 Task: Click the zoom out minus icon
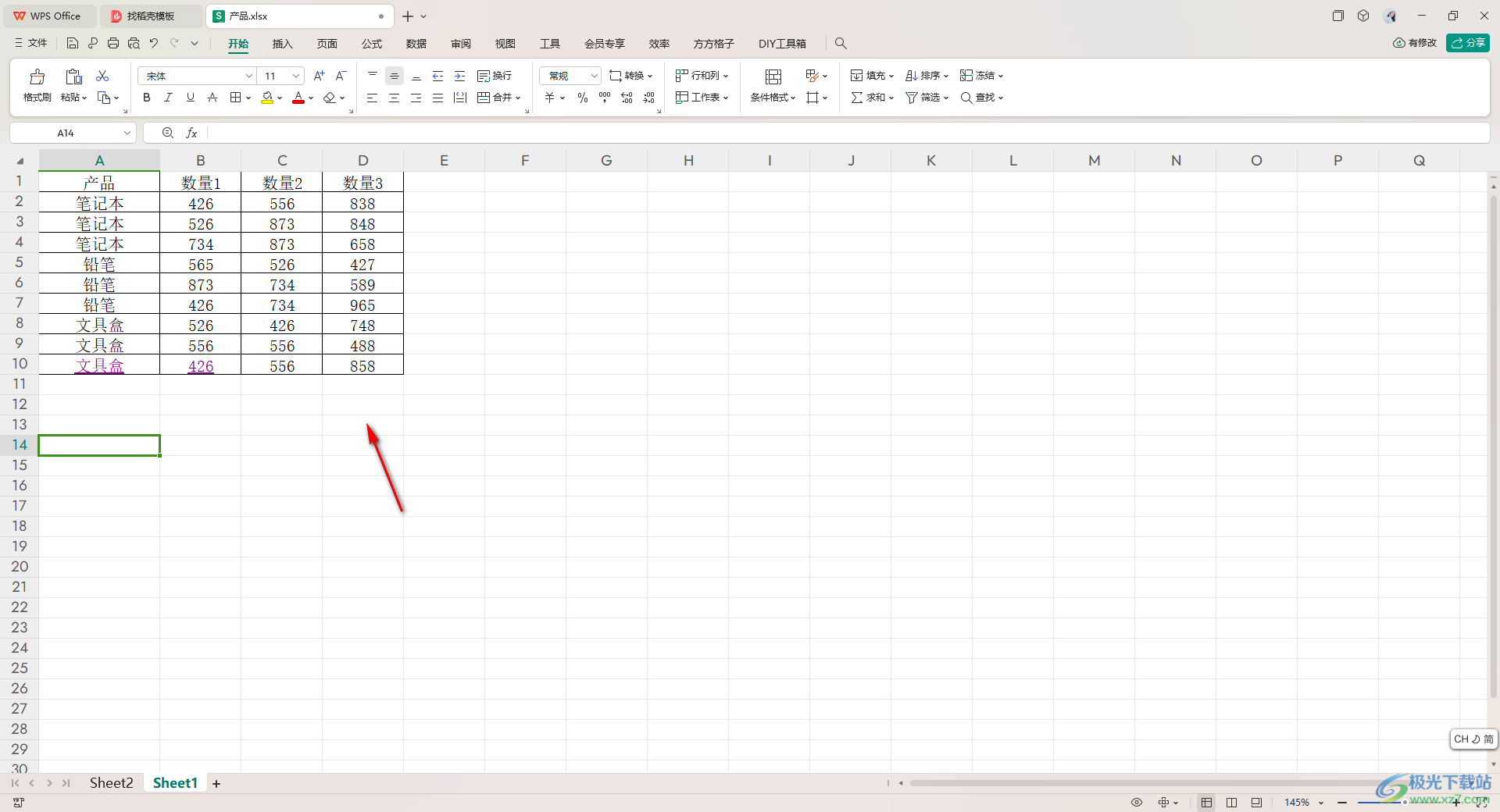[1342, 803]
